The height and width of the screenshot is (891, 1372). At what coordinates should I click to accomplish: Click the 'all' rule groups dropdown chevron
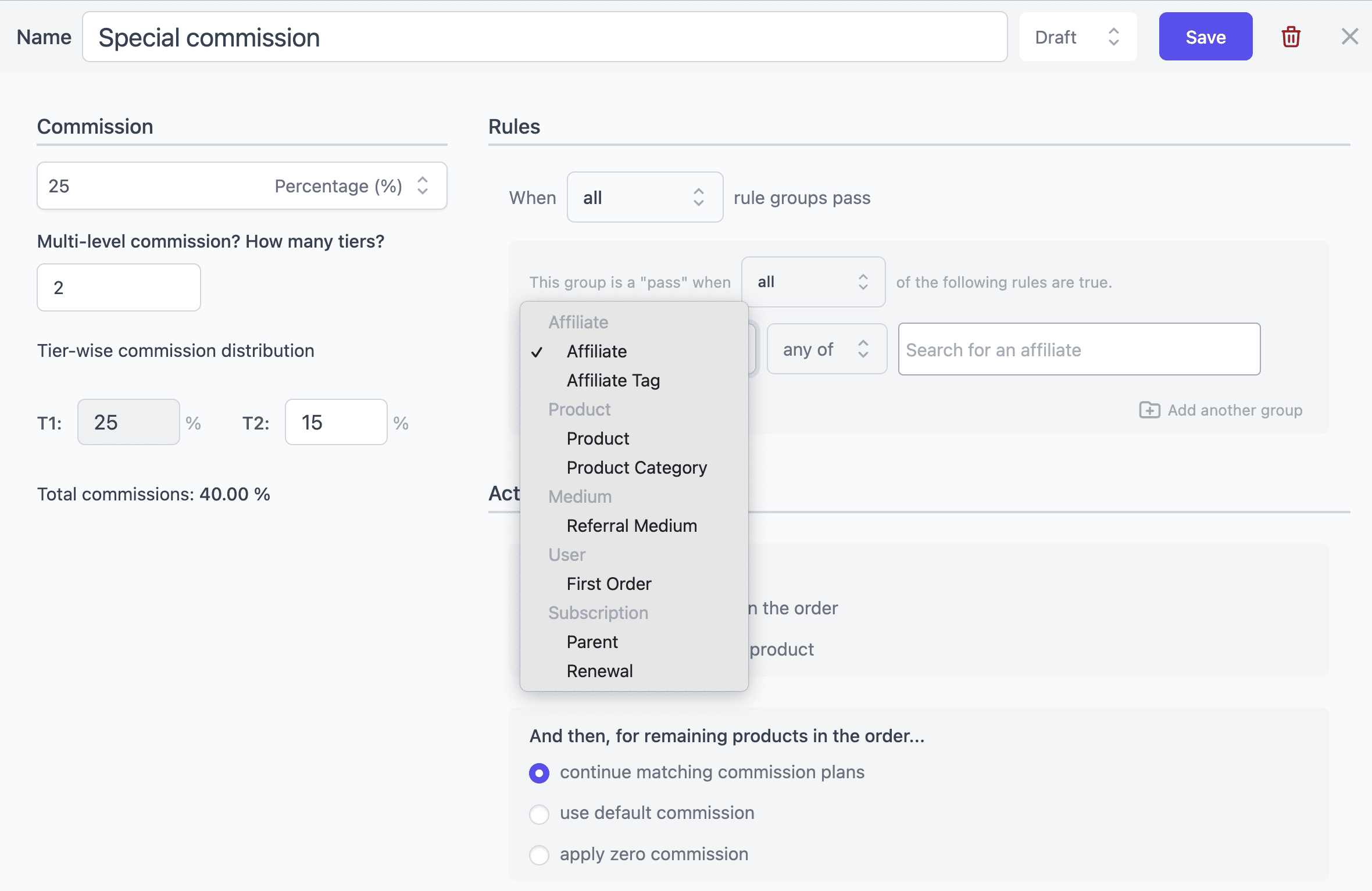pos(700,197)
